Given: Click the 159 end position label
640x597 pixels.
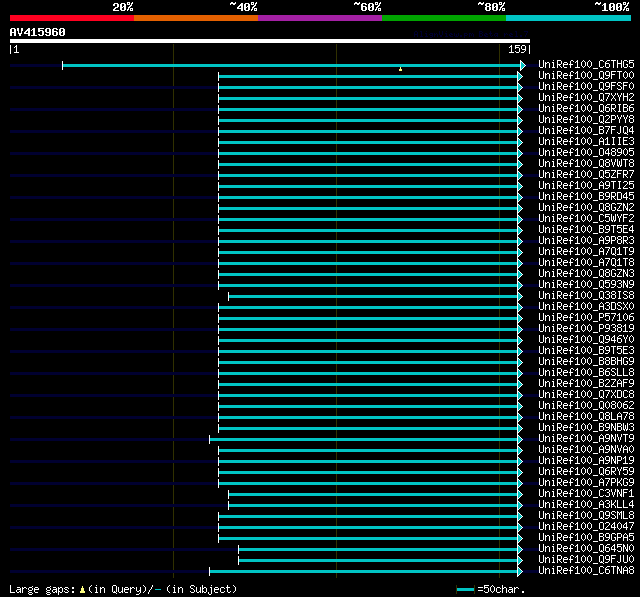Looking at the screenshot, I should [x=517, y=49].
